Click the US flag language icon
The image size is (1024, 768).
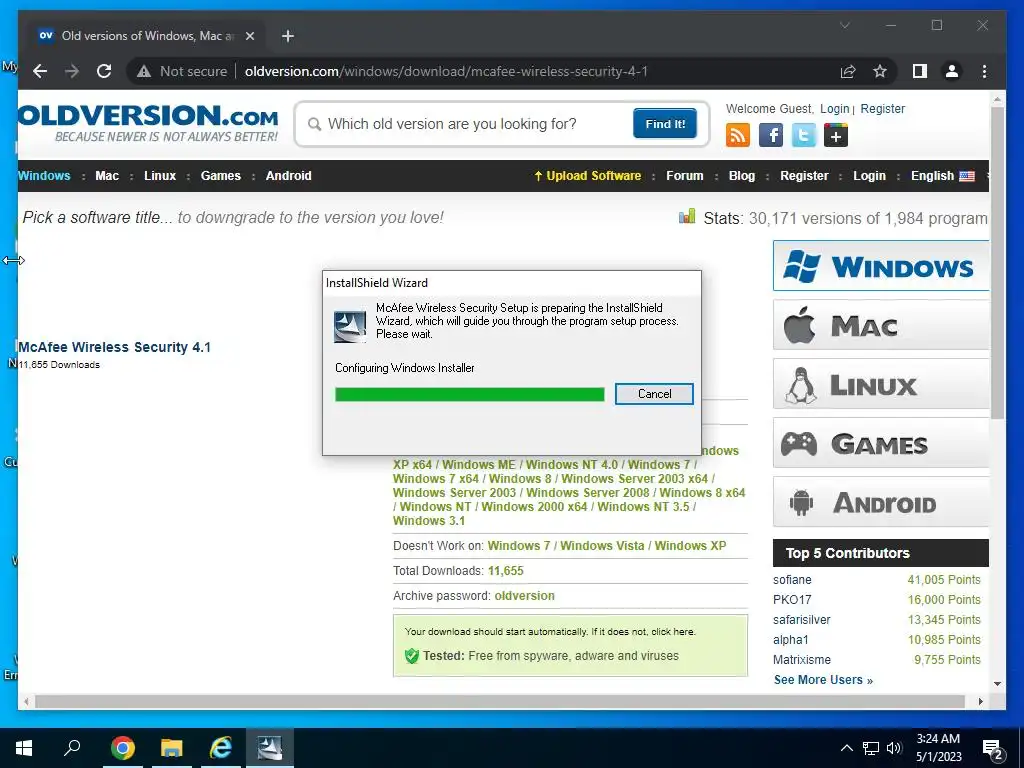click(x=967, y=176)
